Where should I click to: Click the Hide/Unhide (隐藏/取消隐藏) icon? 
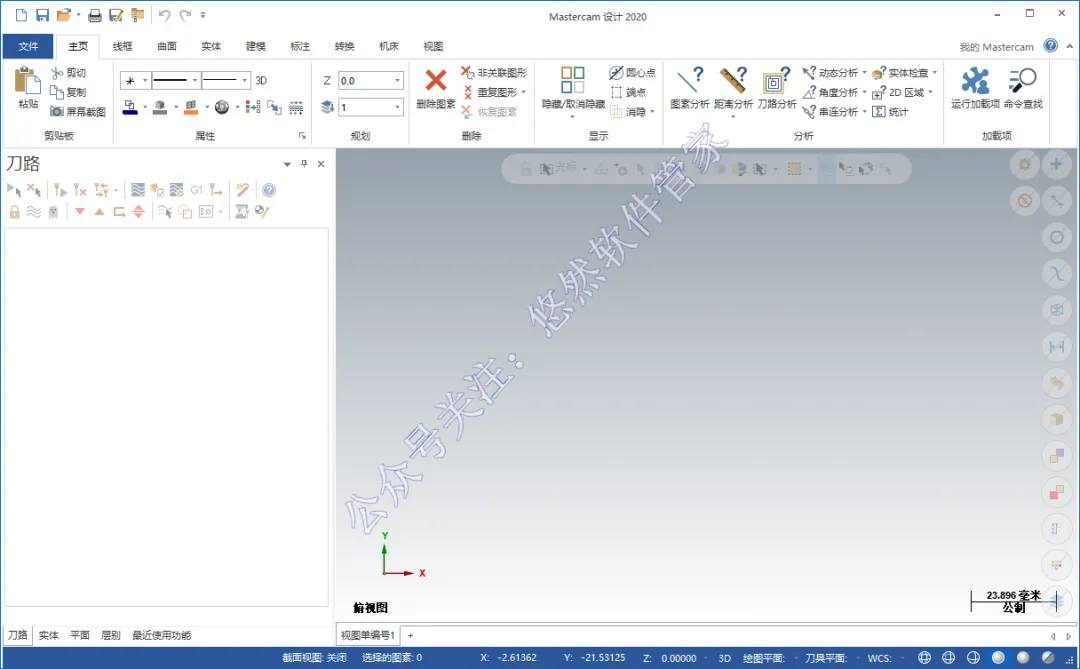click(x=572, y=80)
